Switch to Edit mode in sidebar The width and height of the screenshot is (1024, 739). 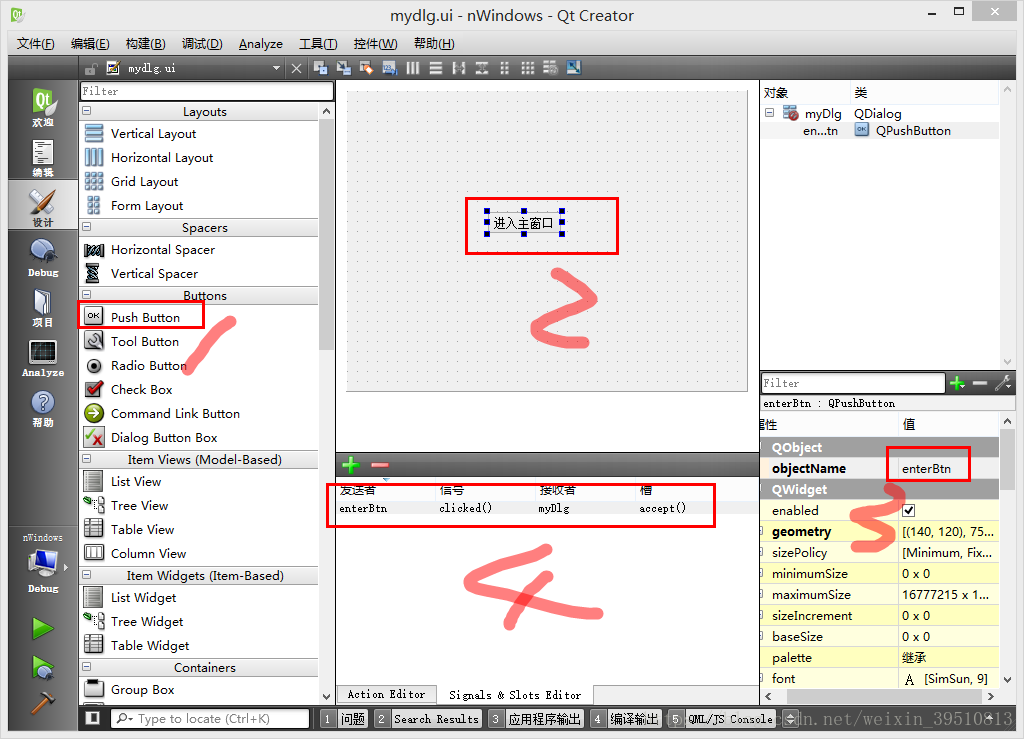point(42,157)
